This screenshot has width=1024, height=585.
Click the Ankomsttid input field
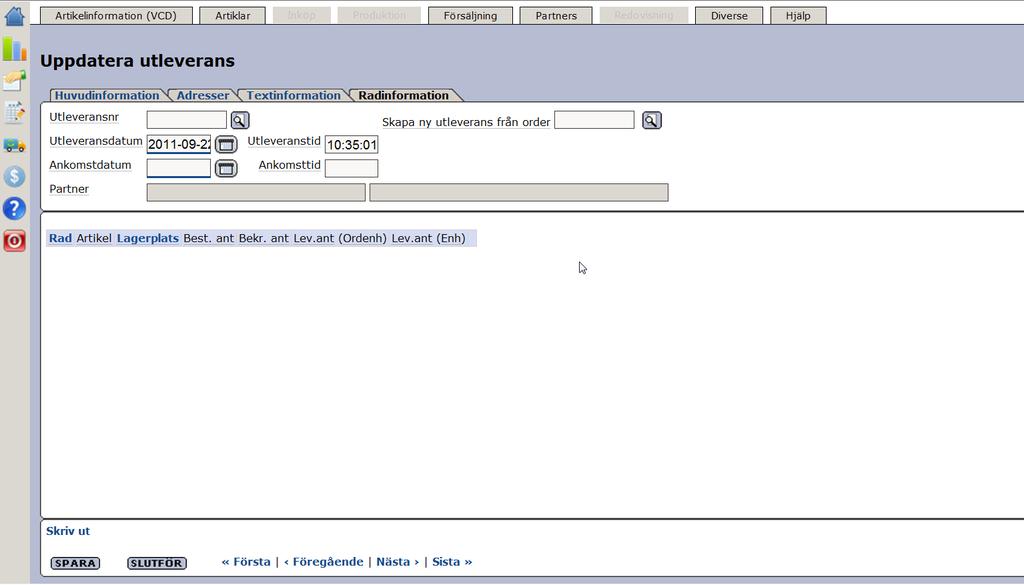pos(351,168)
